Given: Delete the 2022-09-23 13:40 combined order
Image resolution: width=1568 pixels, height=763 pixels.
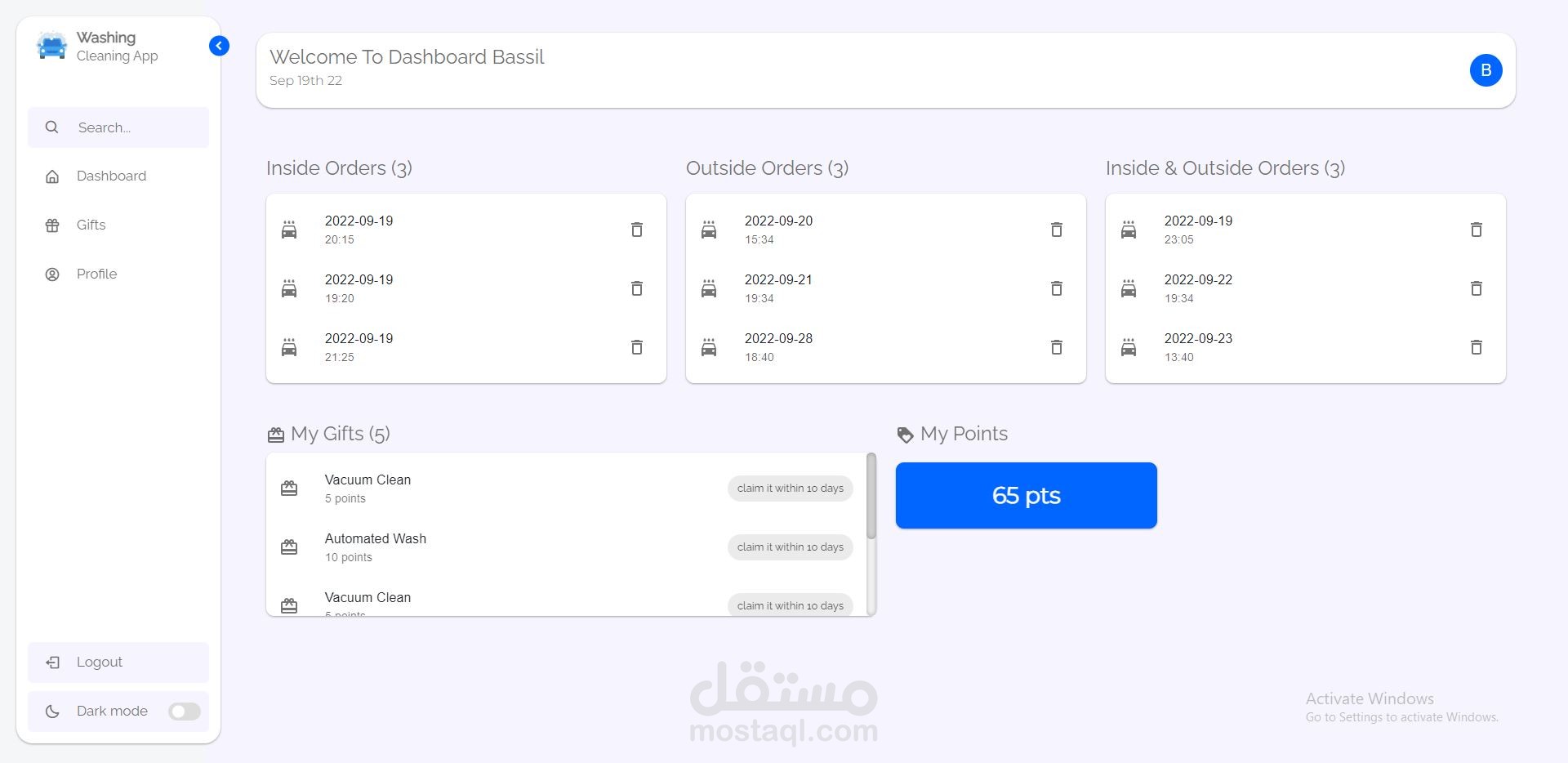Looking at the screenshot, I should pyautogui.click(x=1477, y=347).
